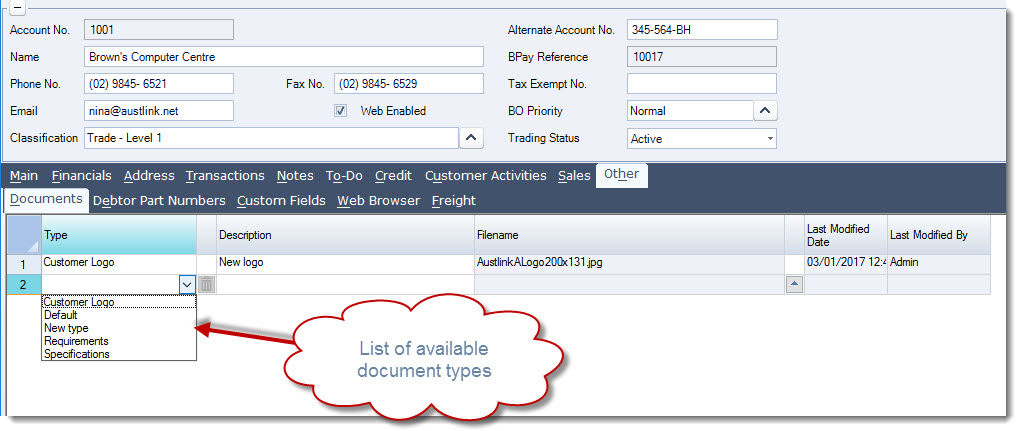Select row 2 via its row header

pyautogui.click(x=23, y=285)
